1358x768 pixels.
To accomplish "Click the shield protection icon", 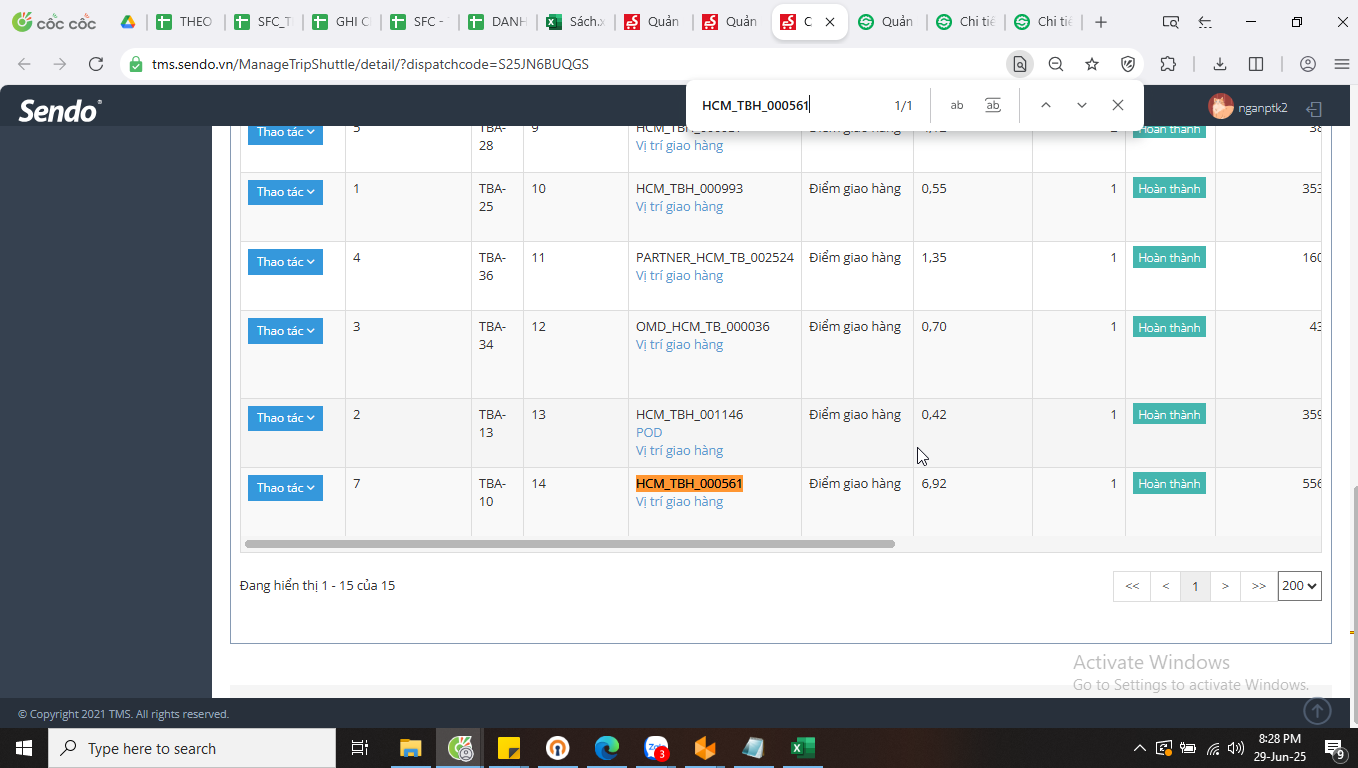I will (x=1128, y=64).
